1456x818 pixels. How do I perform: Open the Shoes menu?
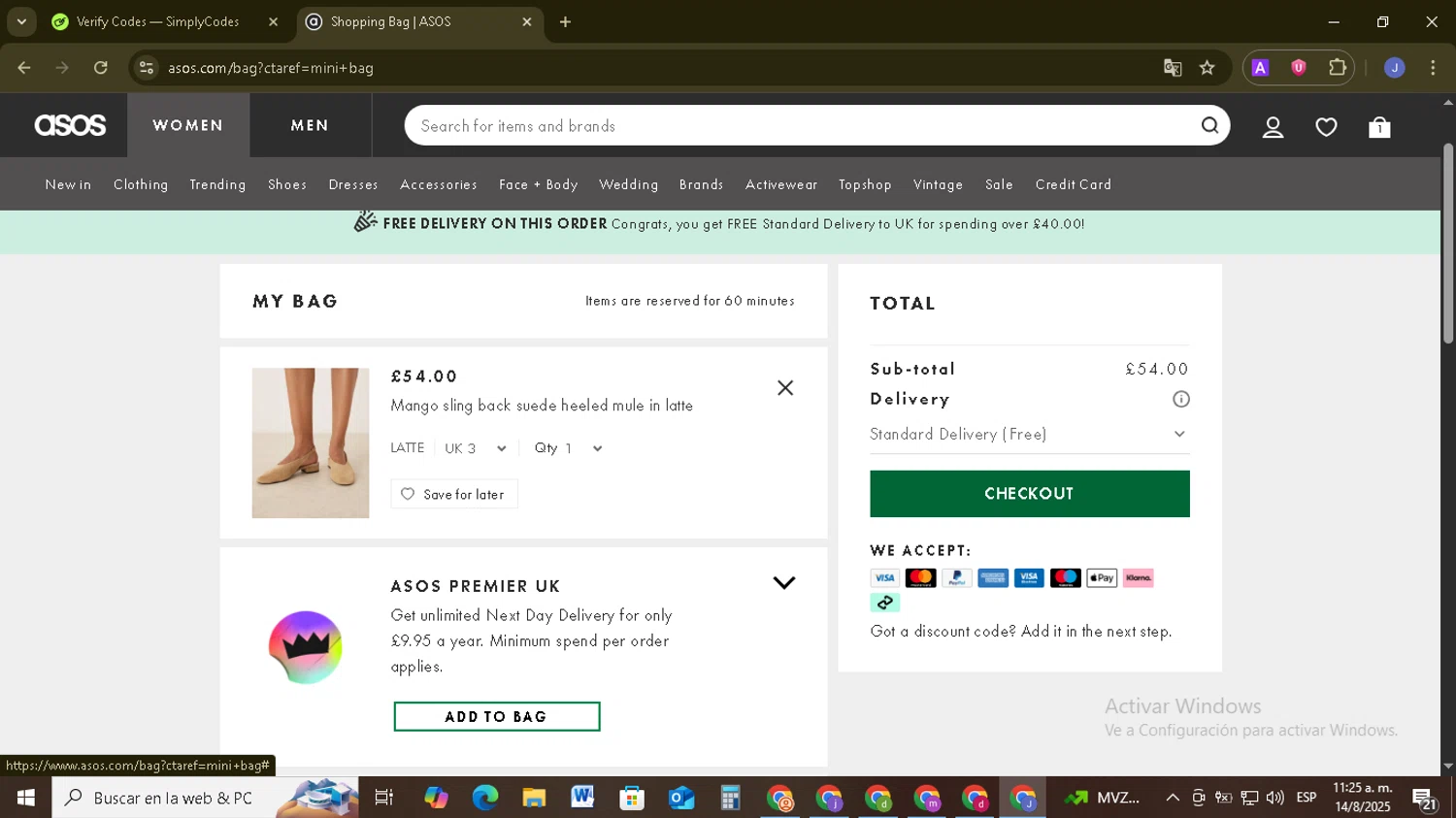287,184
